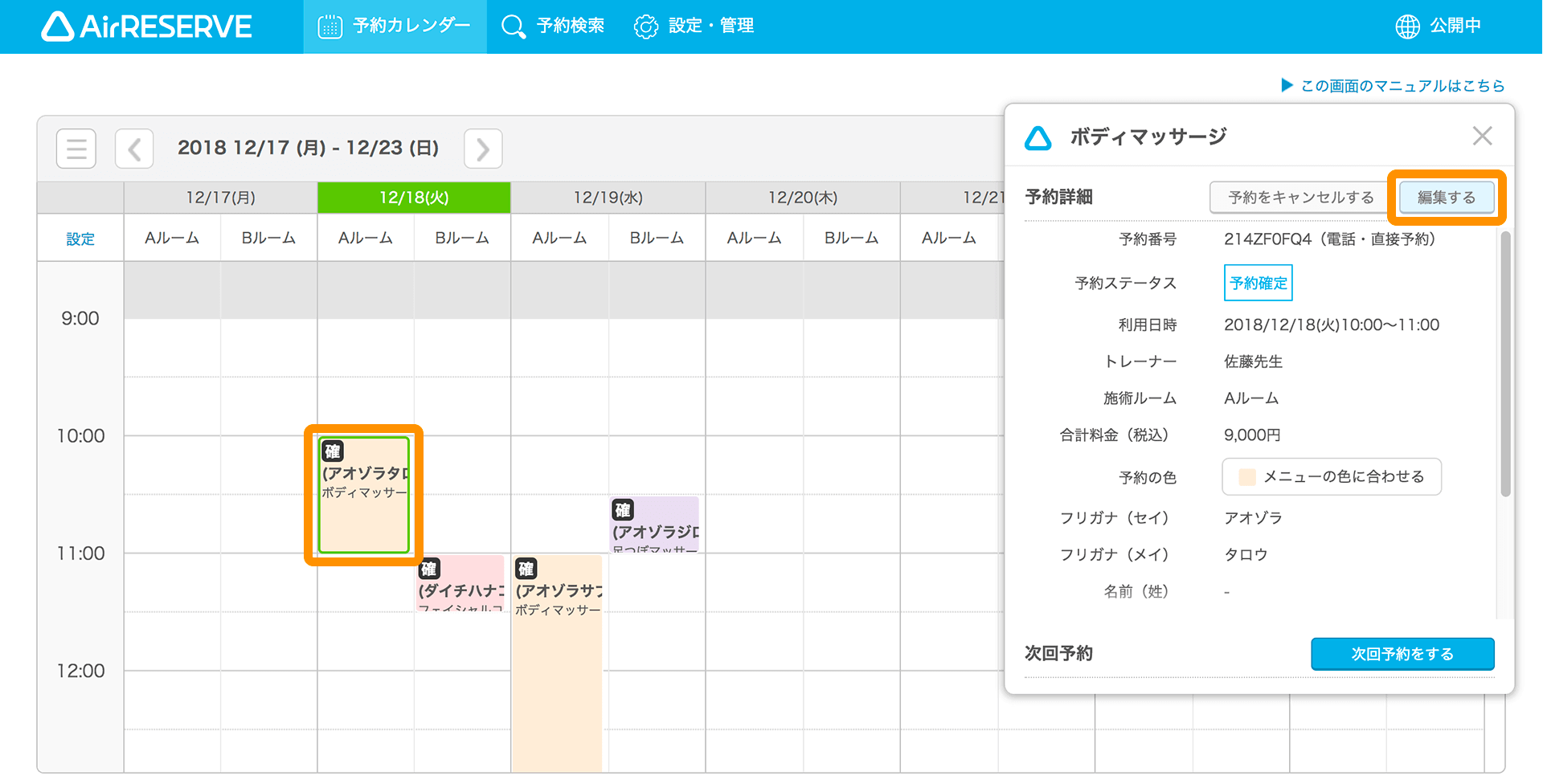Image resolution: width=1543 pixels, height=784 pixels.
Task: Click the 設定 link in the calendar corner
Action: (80, 237)
